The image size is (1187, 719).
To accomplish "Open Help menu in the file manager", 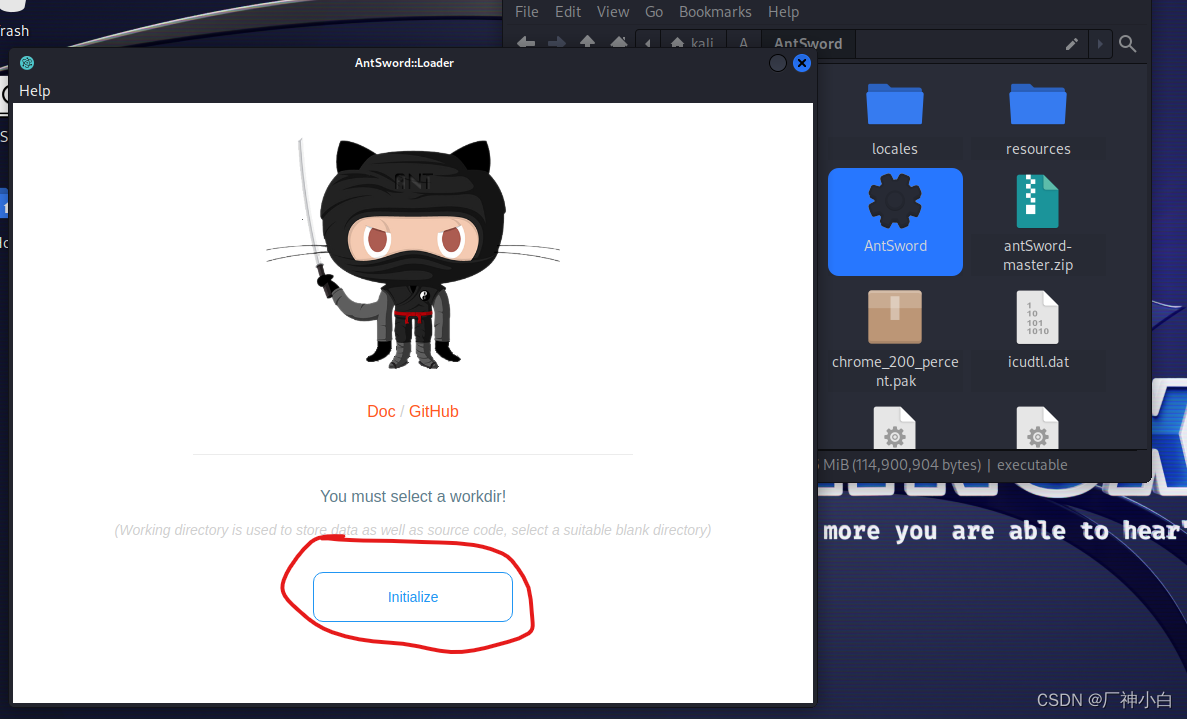I will pos(784,12).
